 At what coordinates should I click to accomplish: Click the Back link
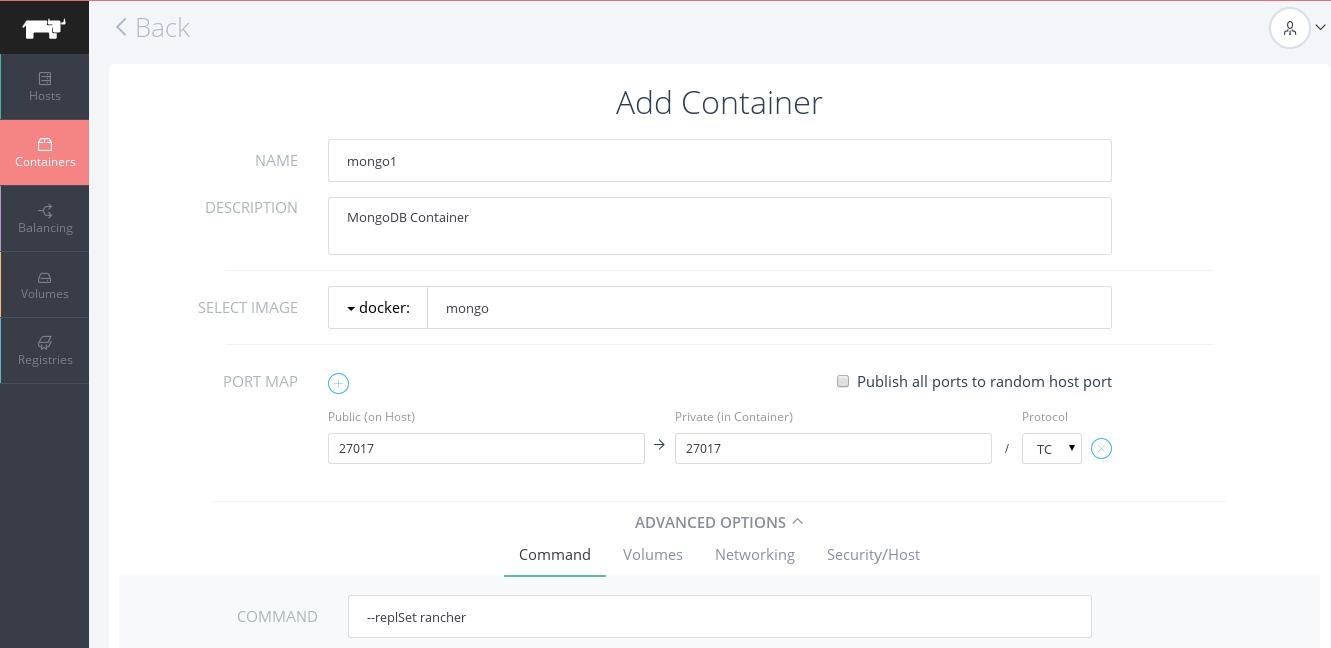(152, 28)
